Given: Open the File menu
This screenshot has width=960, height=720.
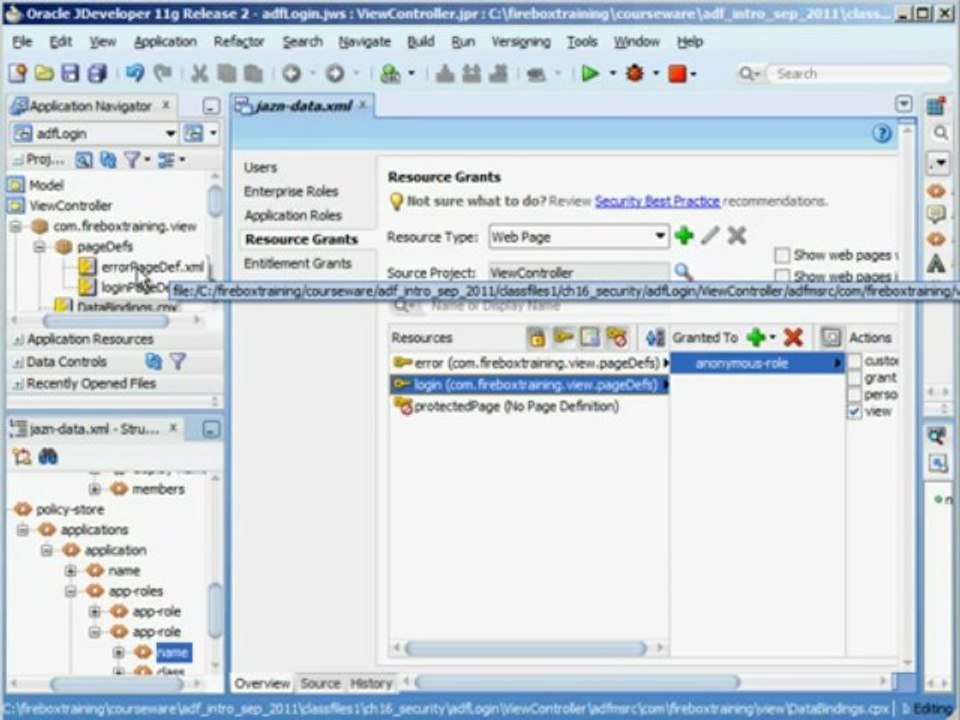Looking at the screenshot, I should click(22, 42).
